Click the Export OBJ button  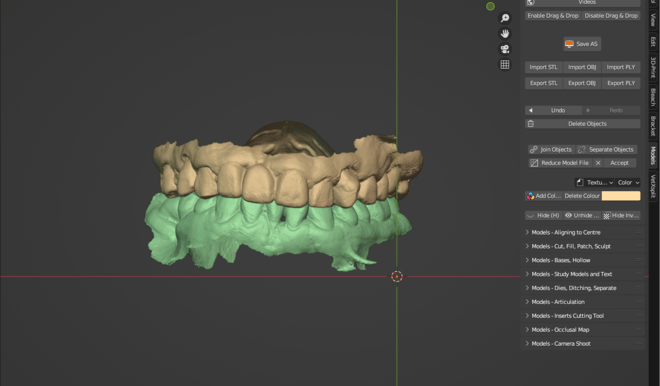point(582,83)
